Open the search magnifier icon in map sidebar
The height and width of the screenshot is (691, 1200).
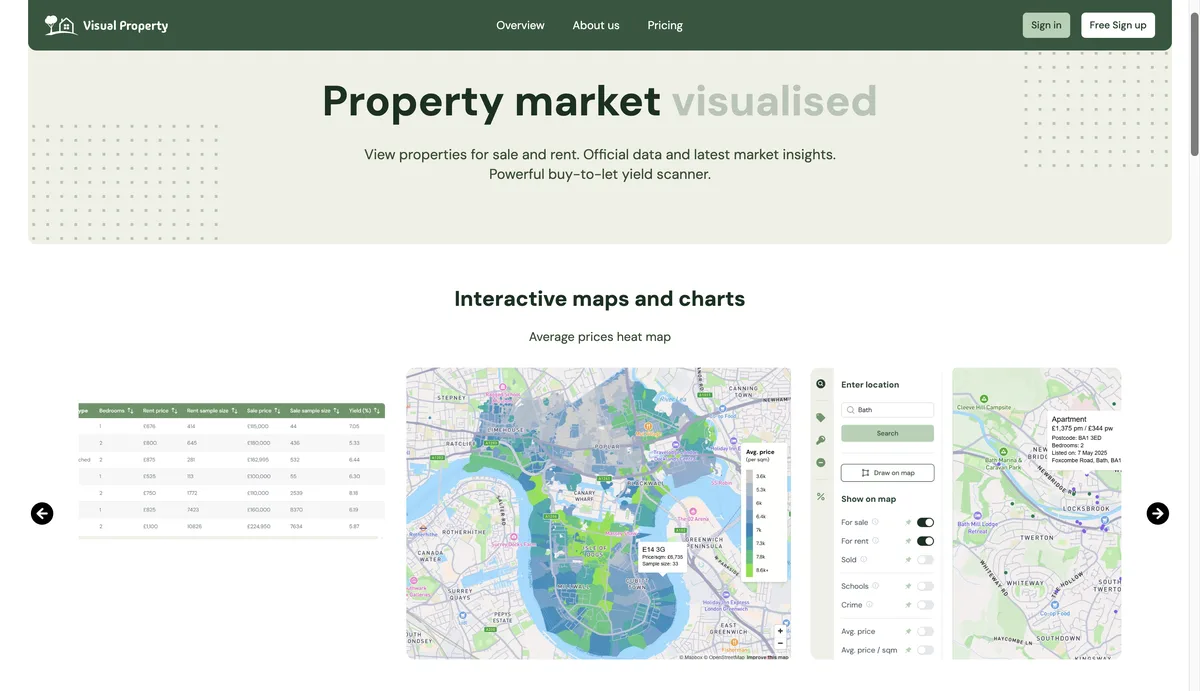(821, 384)
